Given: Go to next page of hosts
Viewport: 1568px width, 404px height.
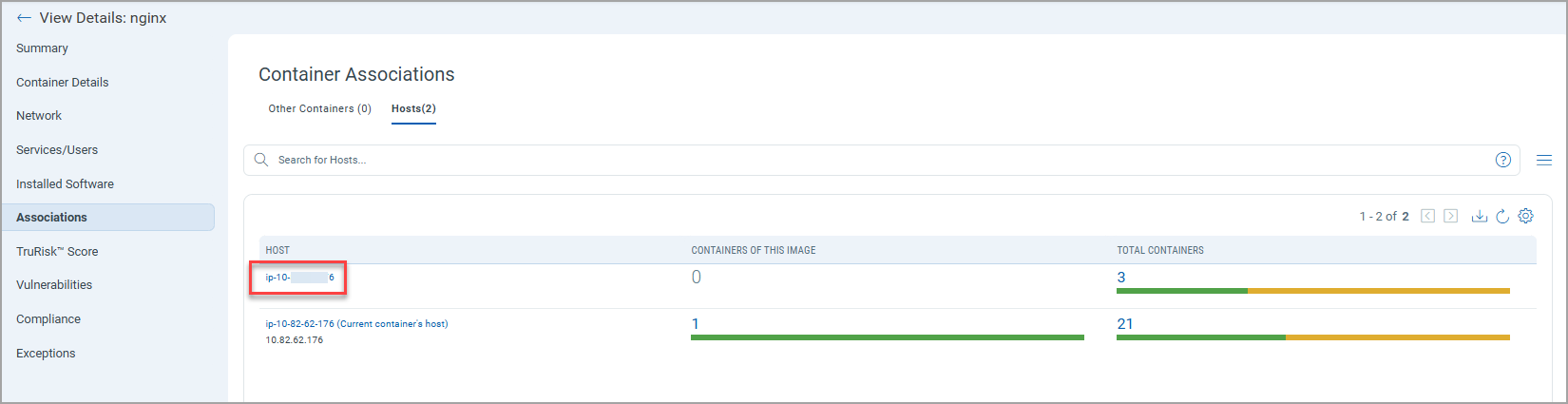Looking at the screenshot, I should pos(1450,216).
